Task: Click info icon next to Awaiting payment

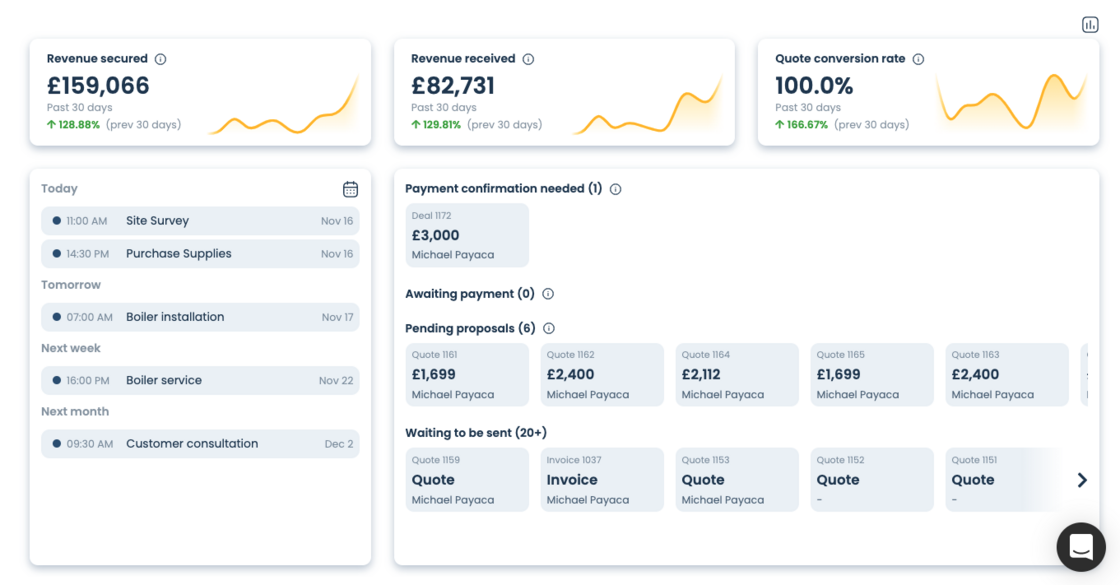Action: [x=547, y=294]
